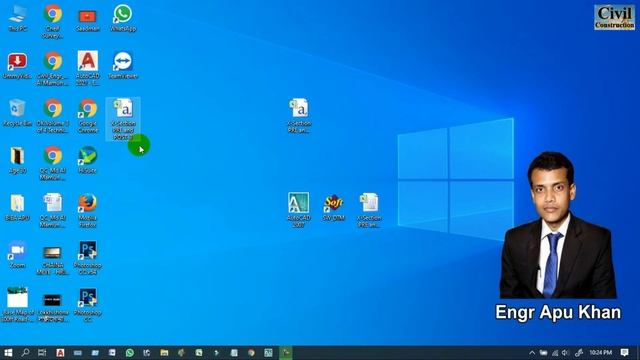Open the WhatsApp desktop shortcut

(x=123, y=18)
